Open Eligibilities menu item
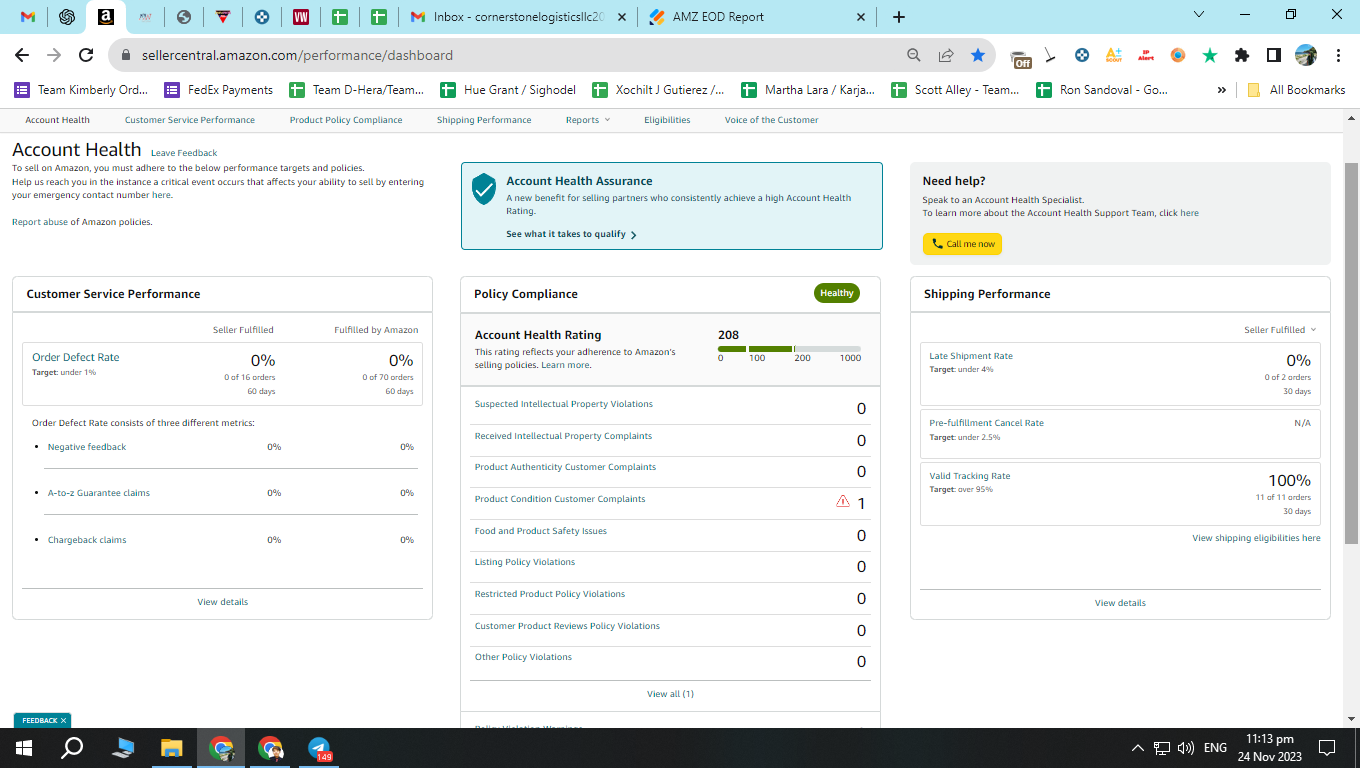Image resolution: width=1360 pixels, height=768 pixels. 667,120
